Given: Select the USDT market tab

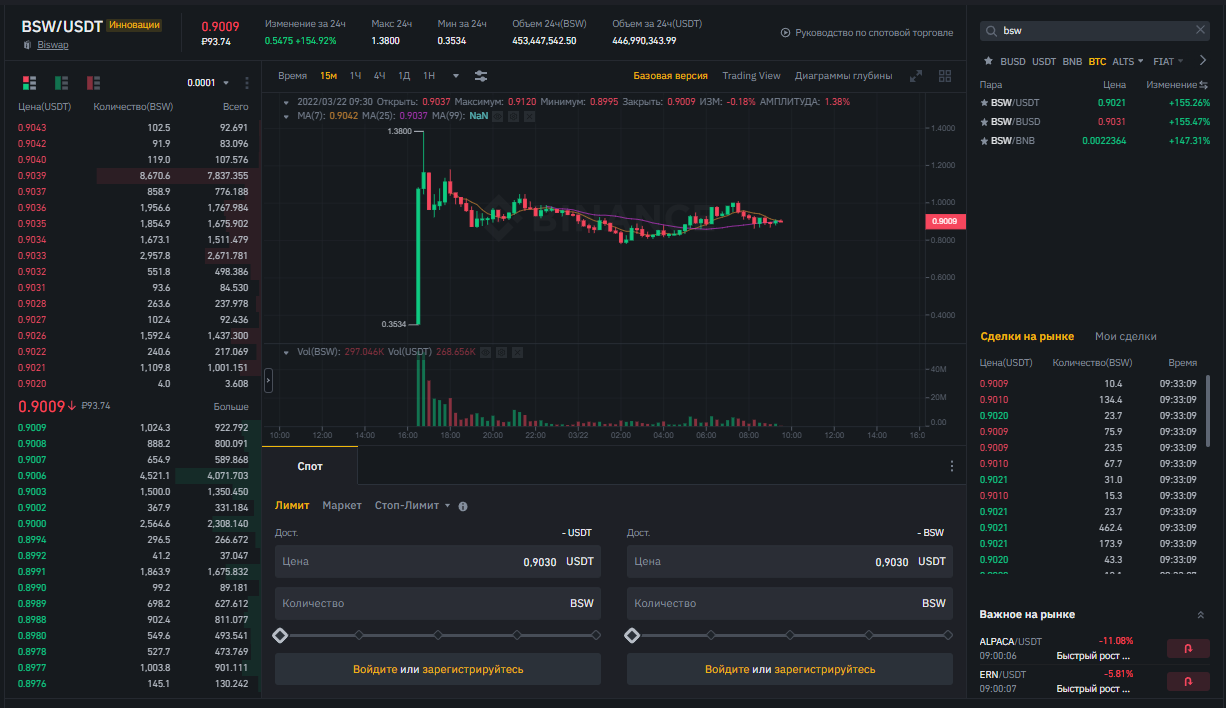Looking at the screenshot, I should pos(1044,61).
